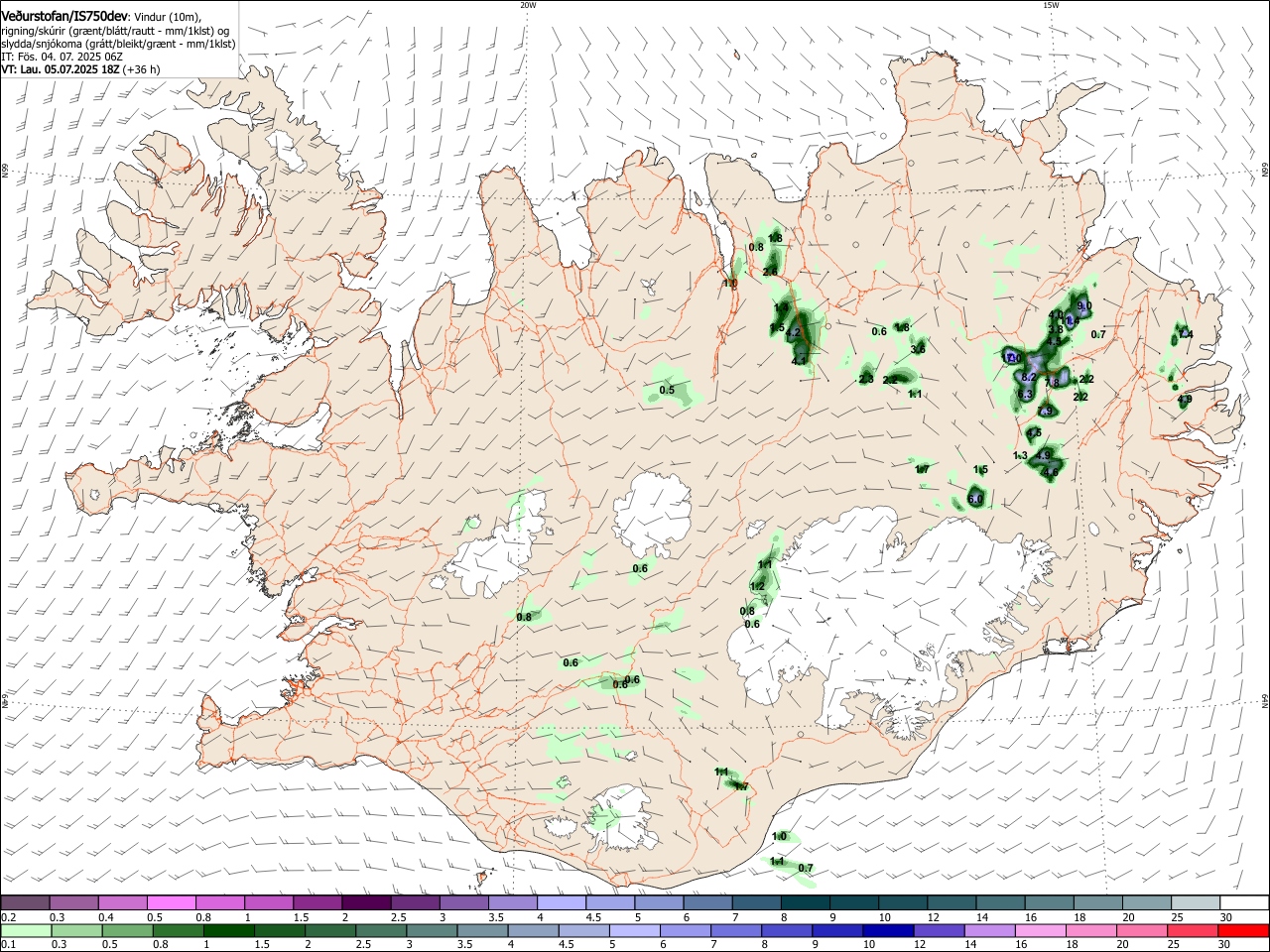Click the 3.6 precipitation value on the map
This screenshot has width=1270, height=952.
918,348
